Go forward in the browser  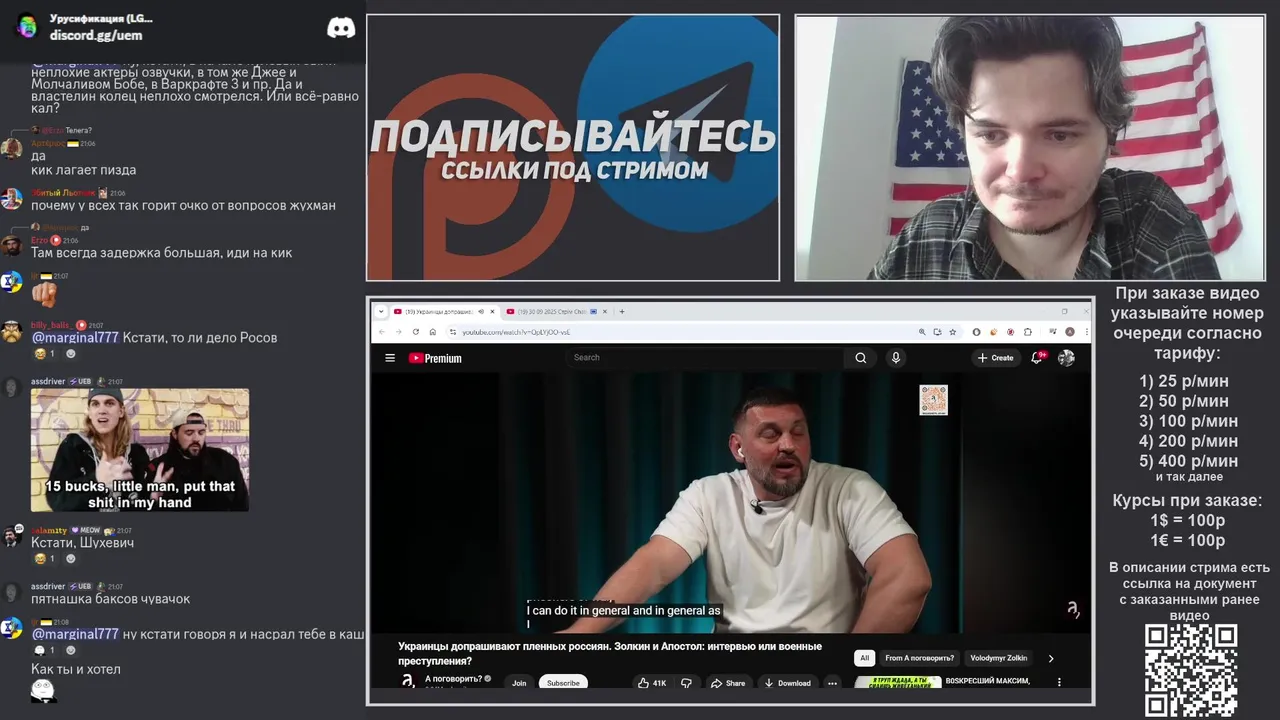(398, 332)
